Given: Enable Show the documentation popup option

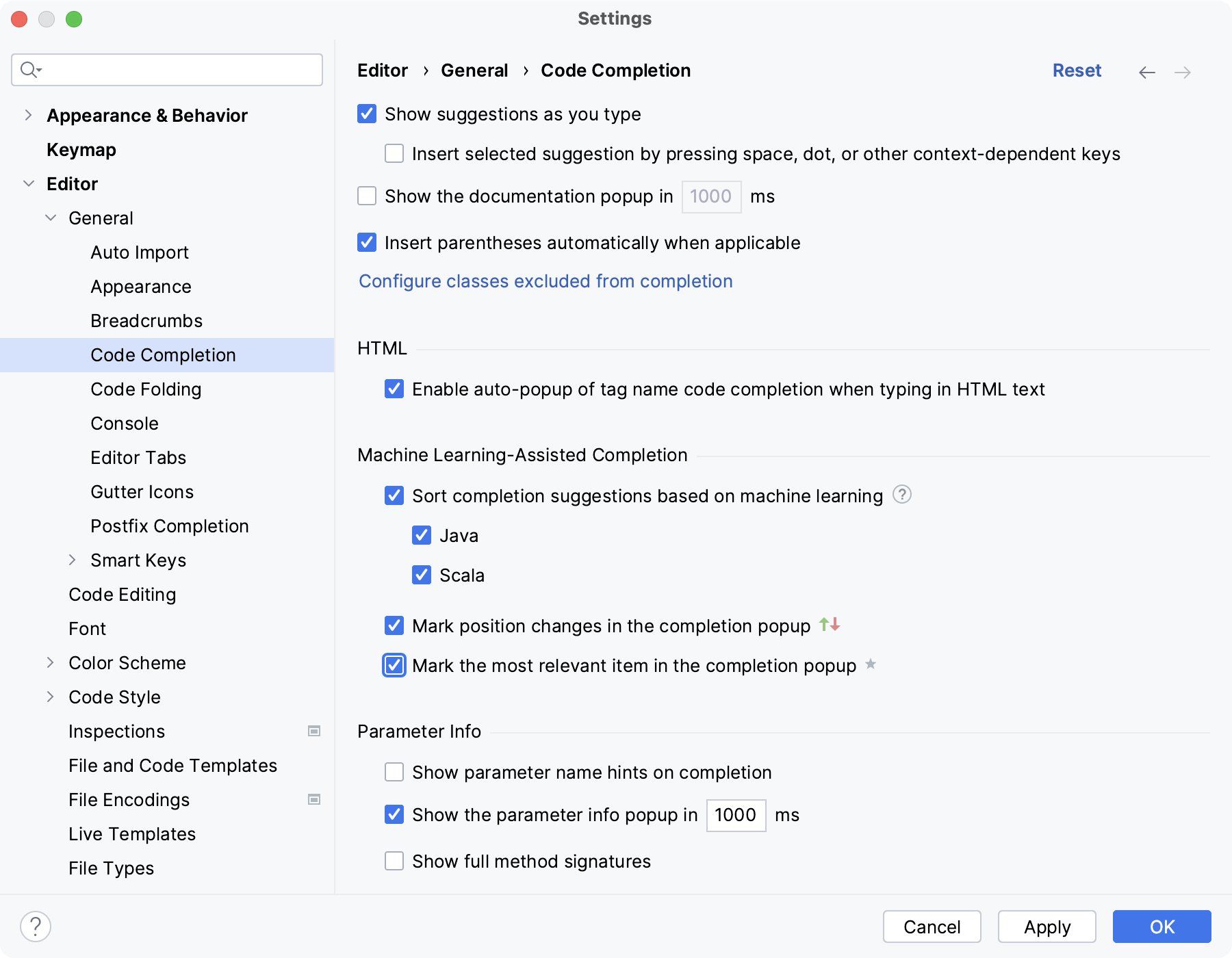Looking at the screenshot, I should [366, 196].
